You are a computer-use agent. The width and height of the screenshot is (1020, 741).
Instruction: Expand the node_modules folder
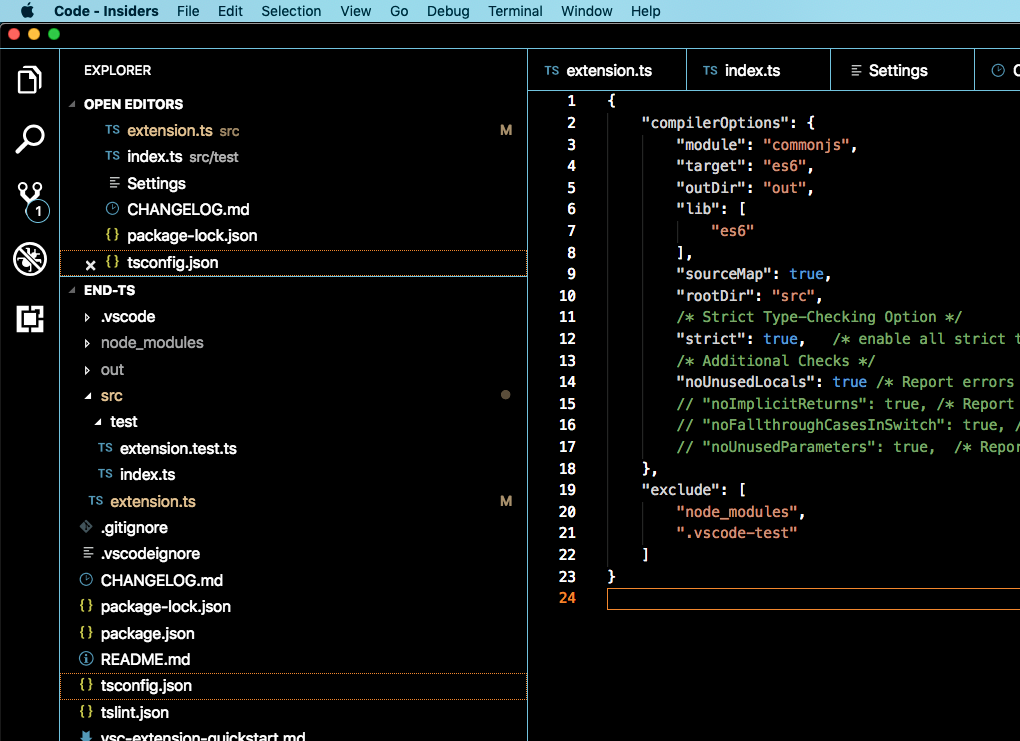(87, 343)
